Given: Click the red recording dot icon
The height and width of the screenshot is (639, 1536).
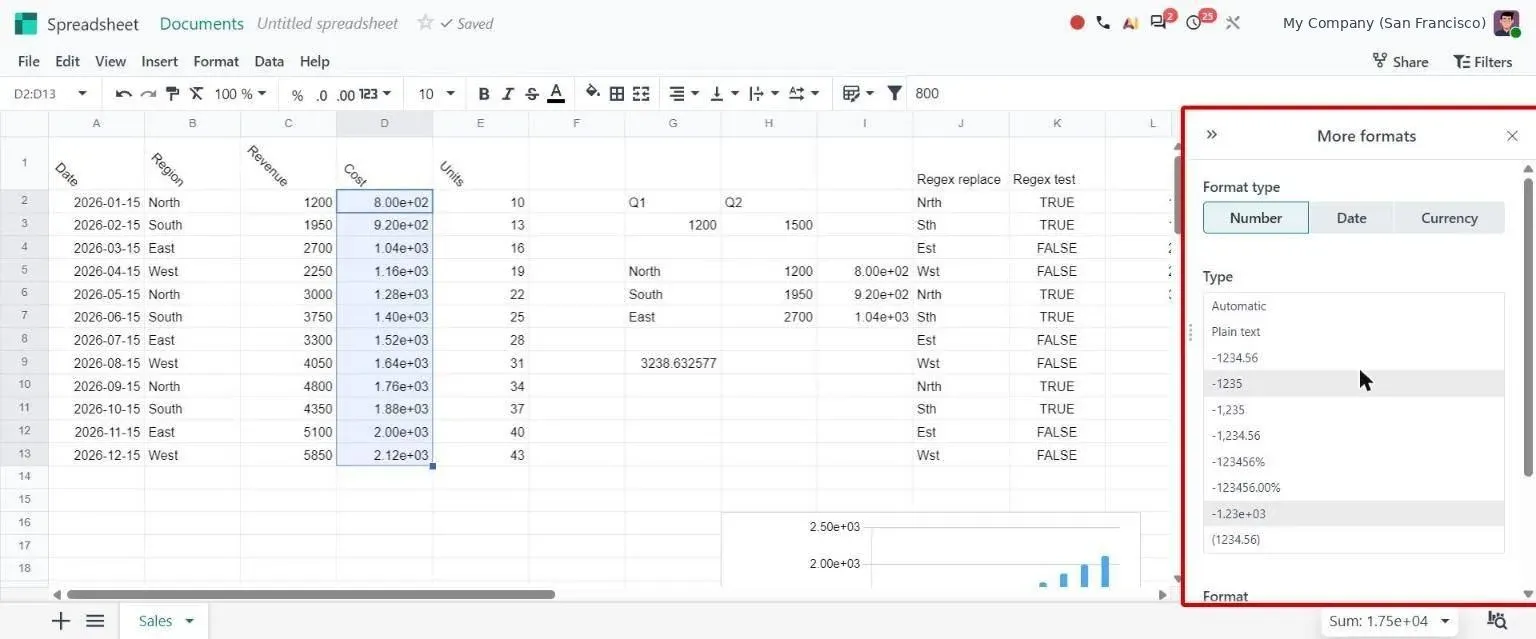Looking at the screenshot, I should pyautogui.click(x=1077, y=22).
